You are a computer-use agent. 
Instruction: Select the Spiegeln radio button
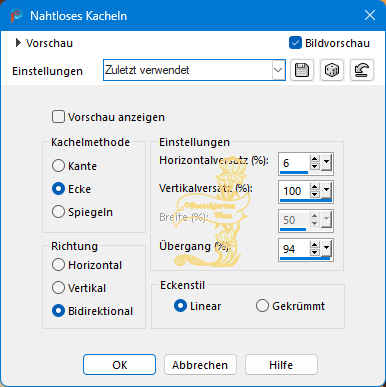coord(58,212)
